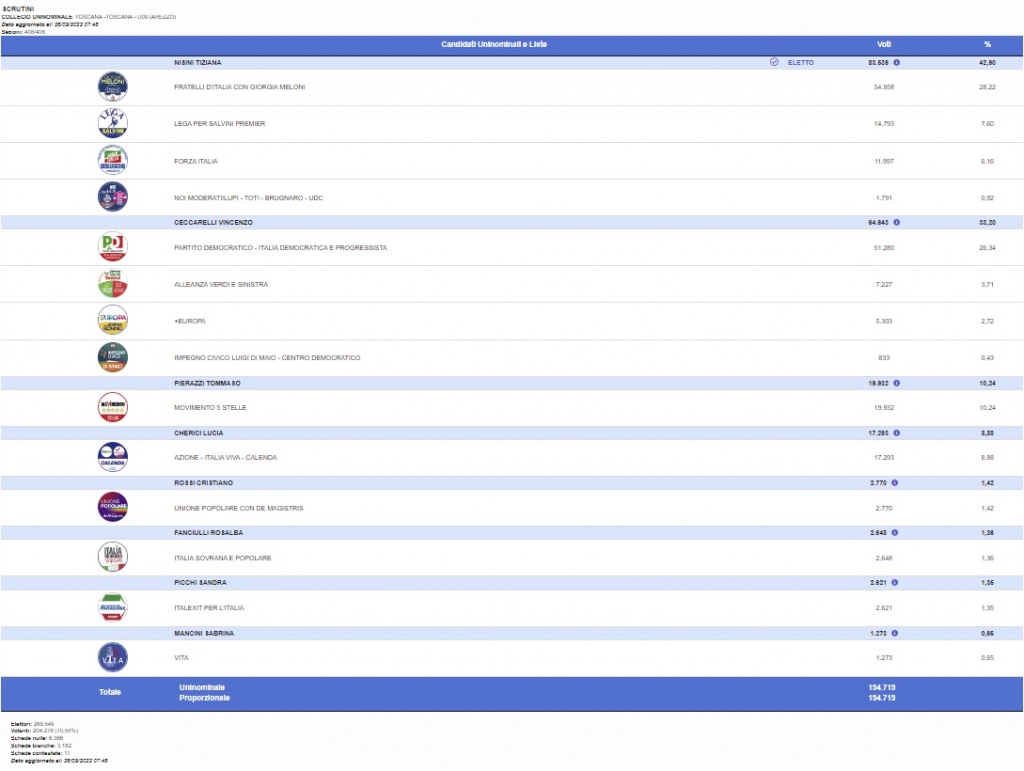Click the Partito Democratico PD logo
Image resolution: width=1024 pixels, height=771 pixels.
coord(112,247)
